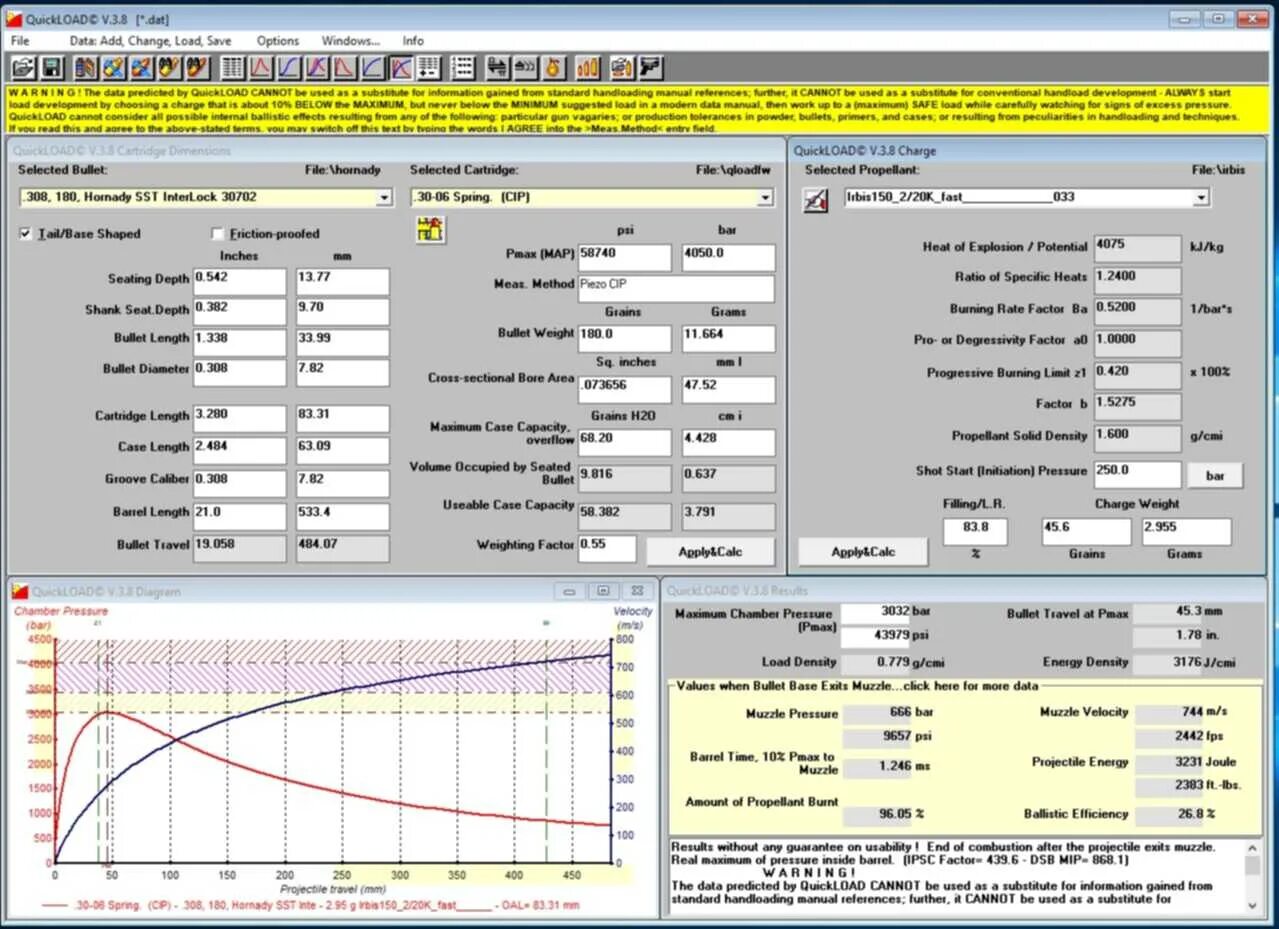1279x929 pixels.
Task: Enable the Friction-proofed checkbox
Action: (218, 234)
